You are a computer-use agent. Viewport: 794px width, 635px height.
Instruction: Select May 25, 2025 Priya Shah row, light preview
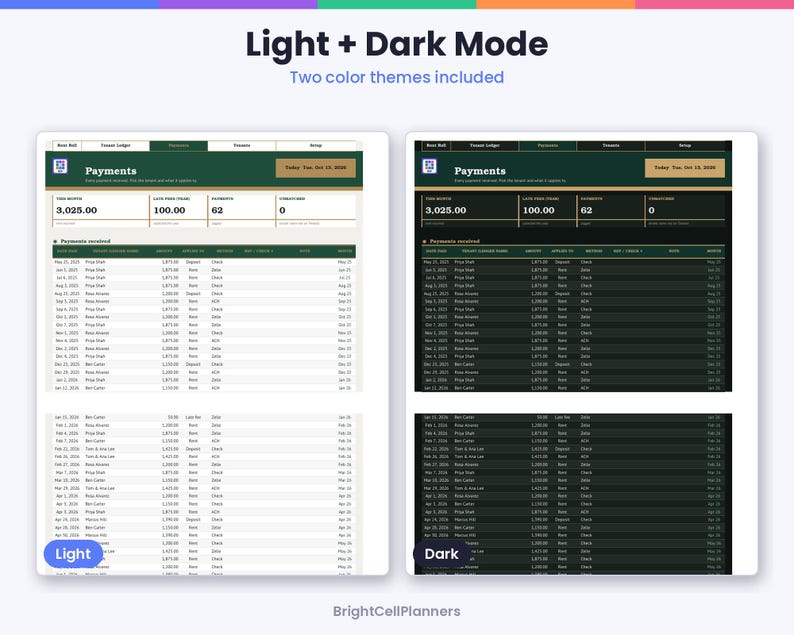204,262
